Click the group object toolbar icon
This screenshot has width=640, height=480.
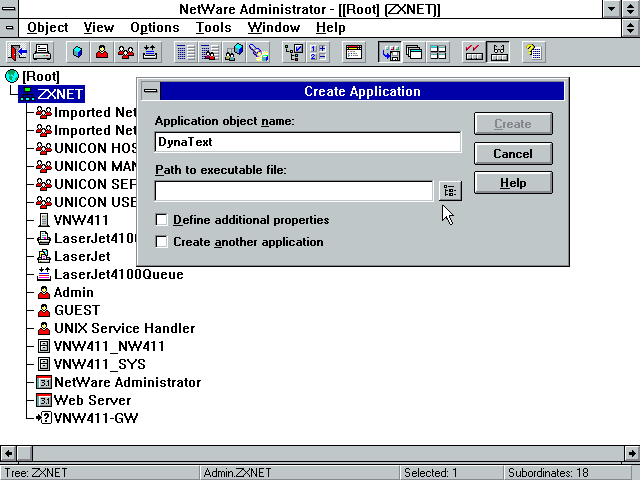[127, 51]
